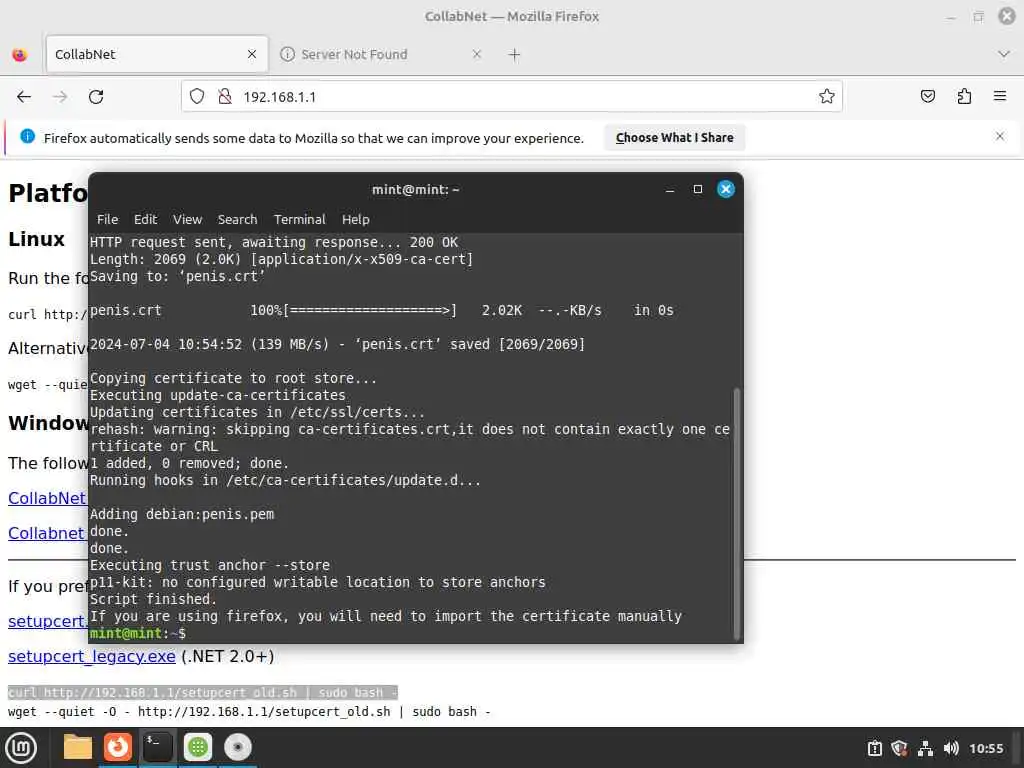The height and width of the screenshot is (768, 1024).
Task: Click the 'Script finished.' terminal line
Action: point(153,599)
